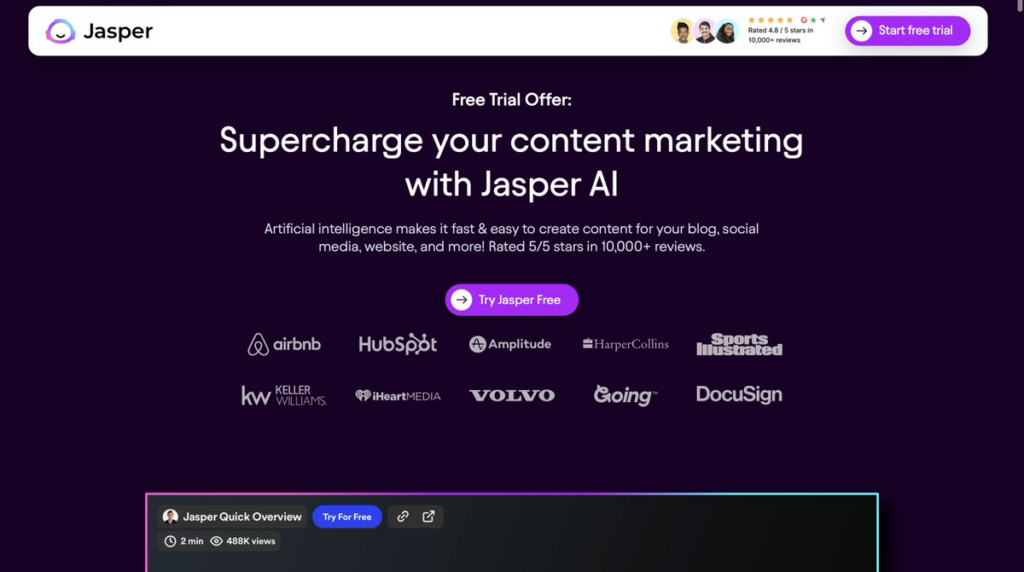Click the Jasper Quick Overview author avatar
Image resolution: width=1024 pixels, height=572 pixels.
(170, 516)
